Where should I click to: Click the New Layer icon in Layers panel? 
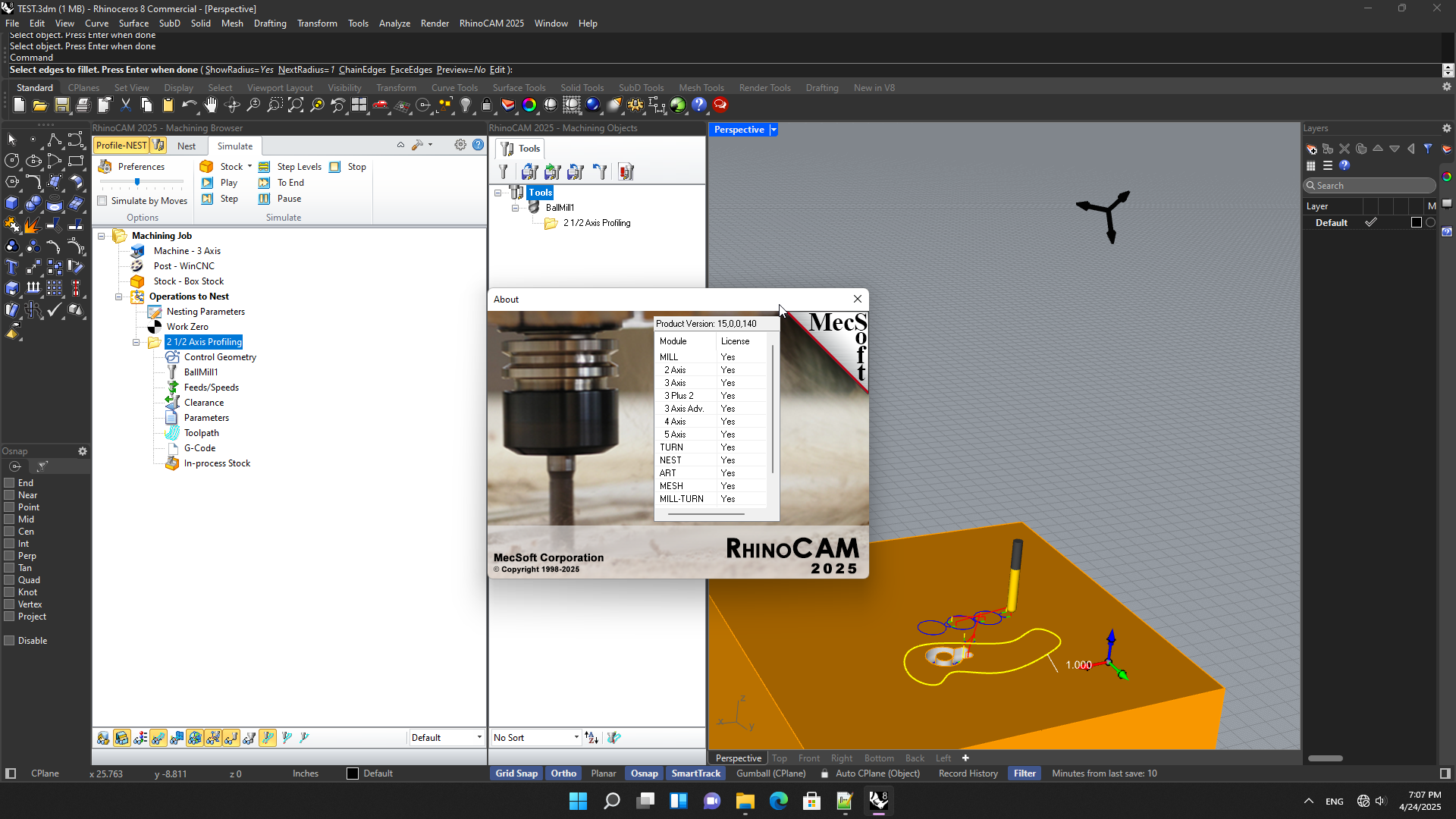[x=1311, y=149]
